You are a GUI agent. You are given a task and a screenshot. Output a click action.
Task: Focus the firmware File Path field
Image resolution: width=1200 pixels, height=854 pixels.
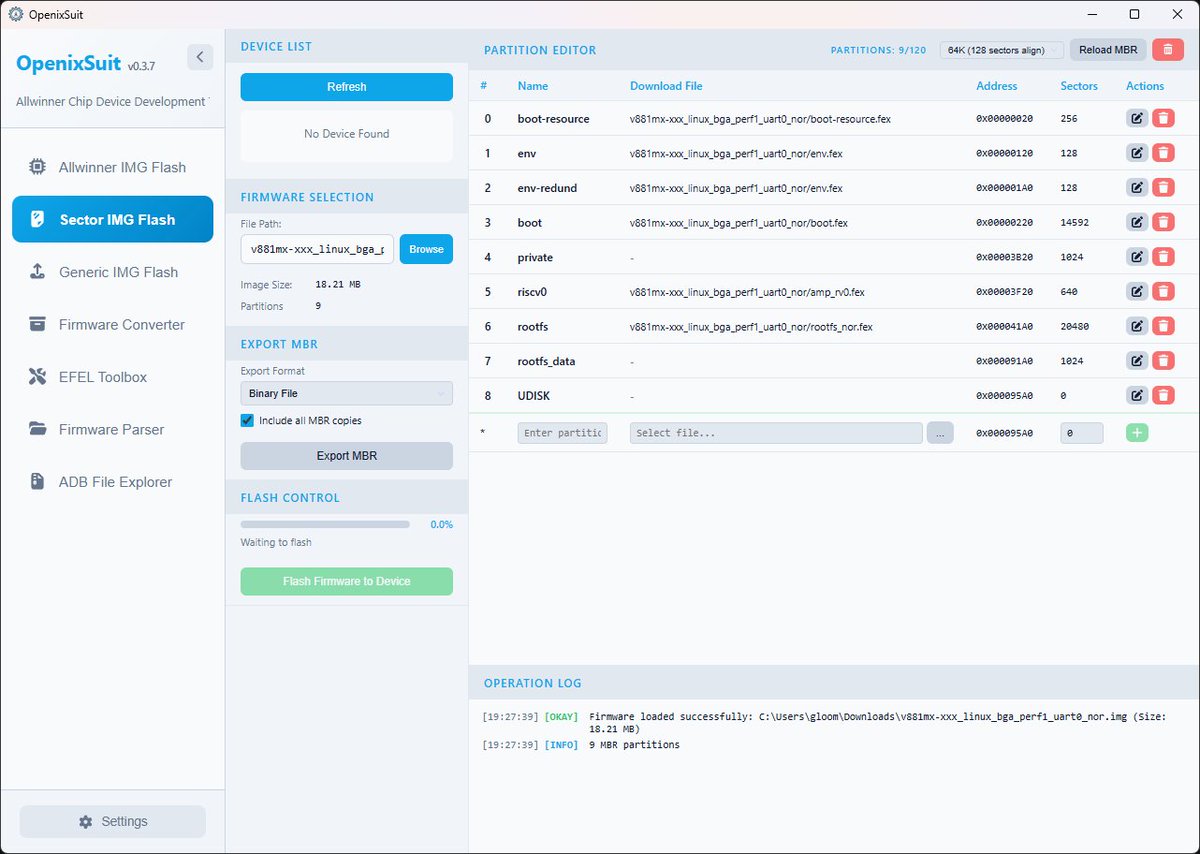tap(317, 249)
